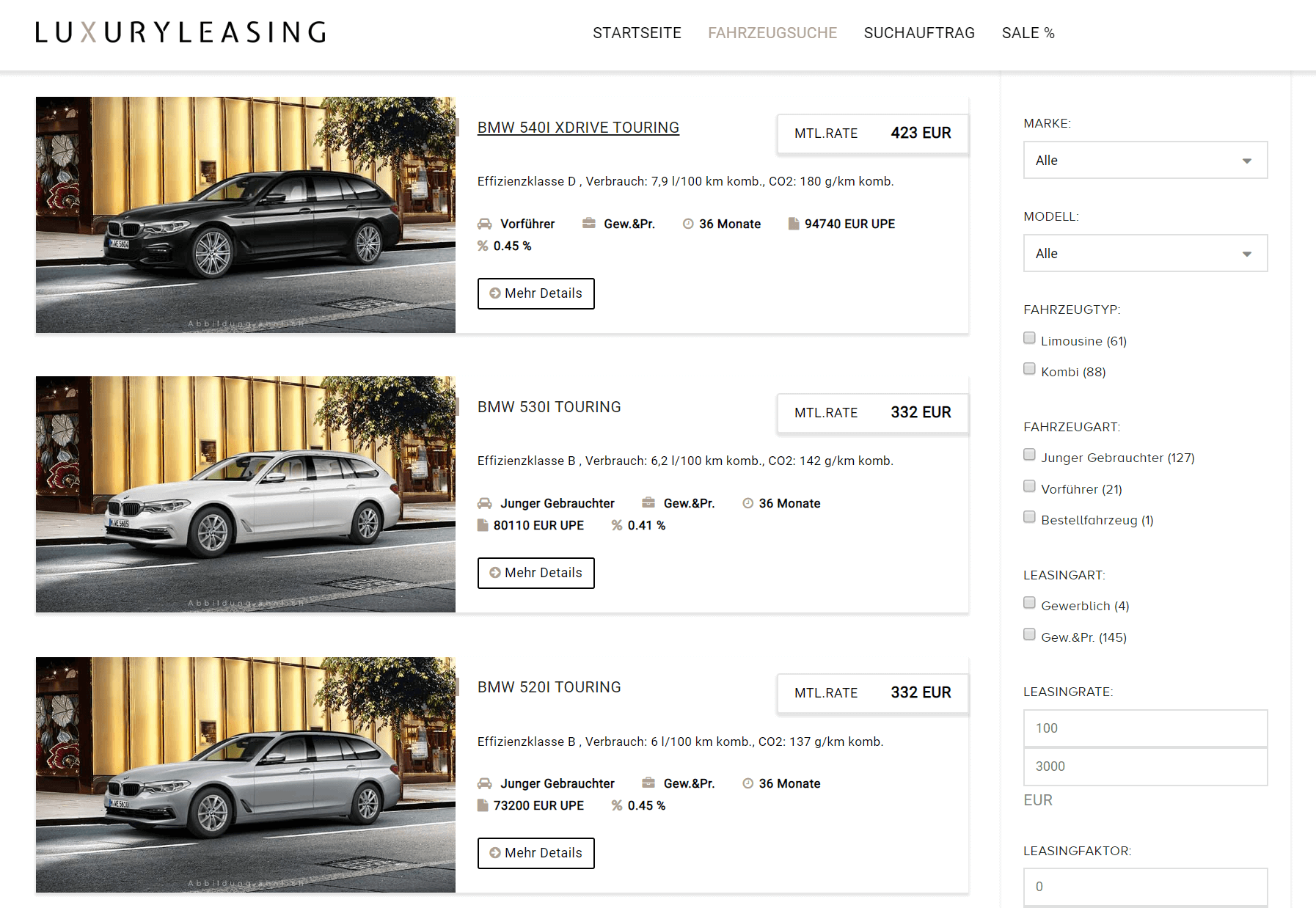Open the BMW 520I TOURING title
Viewport: 1316px width, 908px height.
tap(549, 687)
